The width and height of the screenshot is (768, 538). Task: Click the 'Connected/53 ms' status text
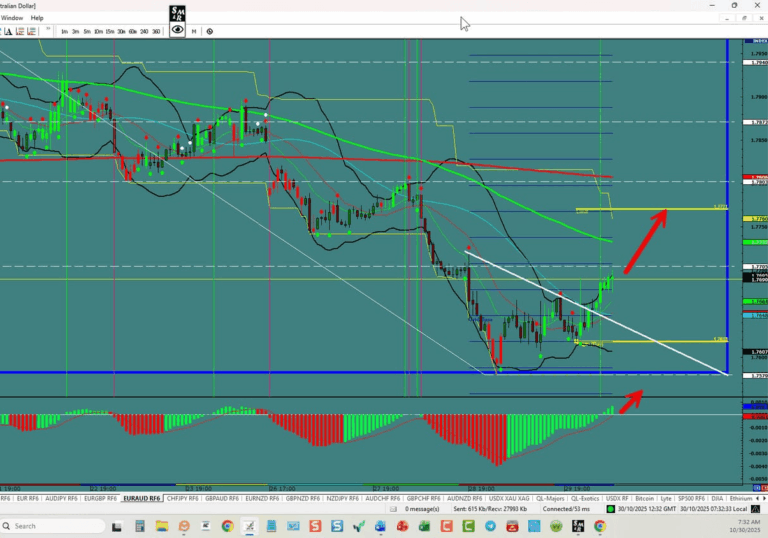[566, 509]
